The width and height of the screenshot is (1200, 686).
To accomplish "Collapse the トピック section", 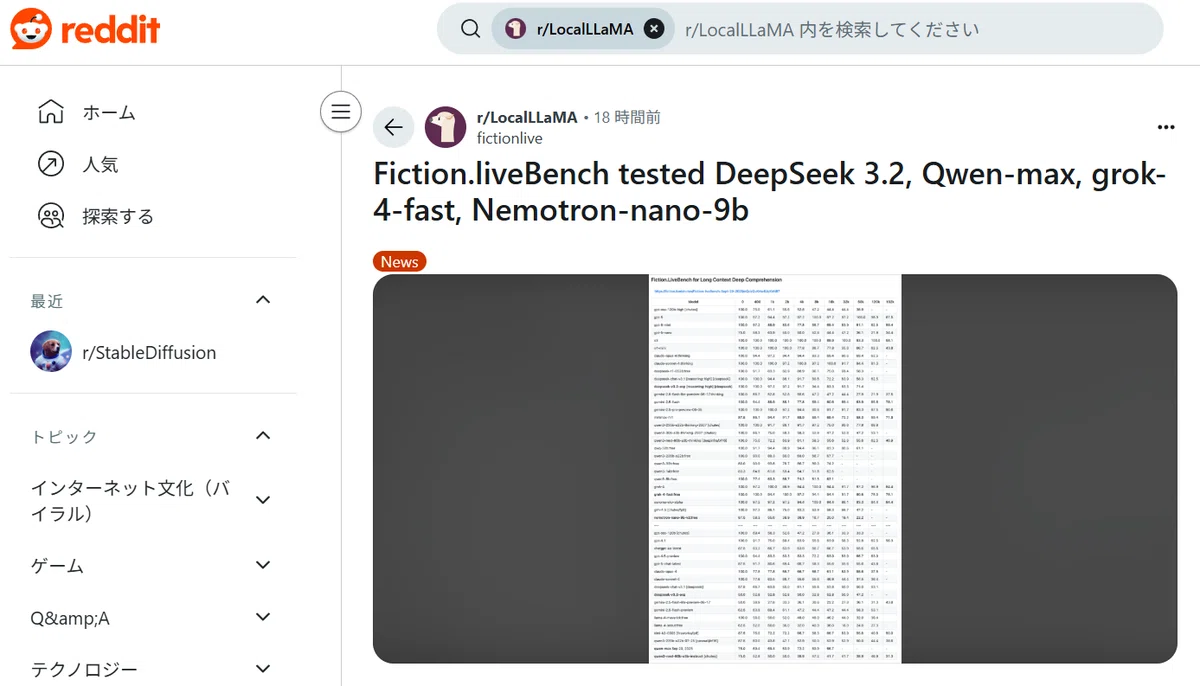I will [263, 435].
